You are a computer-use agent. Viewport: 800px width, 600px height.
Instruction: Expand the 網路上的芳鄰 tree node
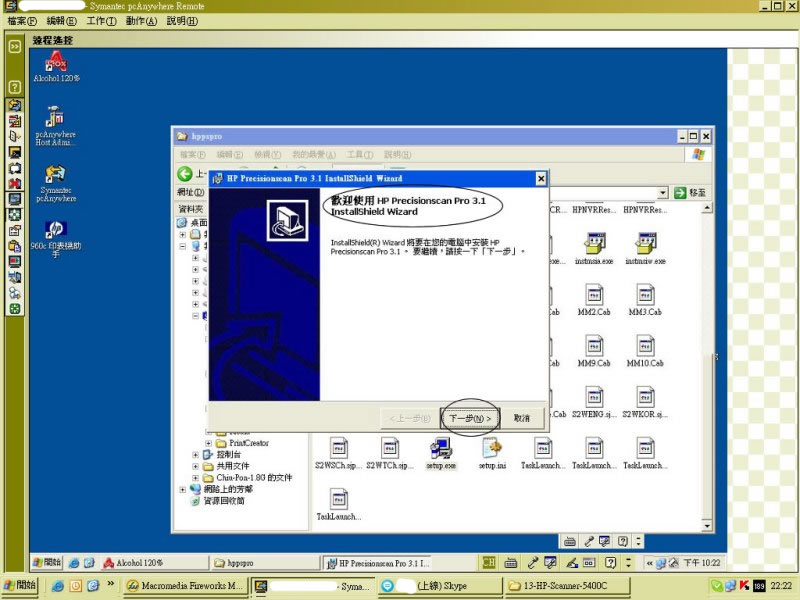click(183, 489)
